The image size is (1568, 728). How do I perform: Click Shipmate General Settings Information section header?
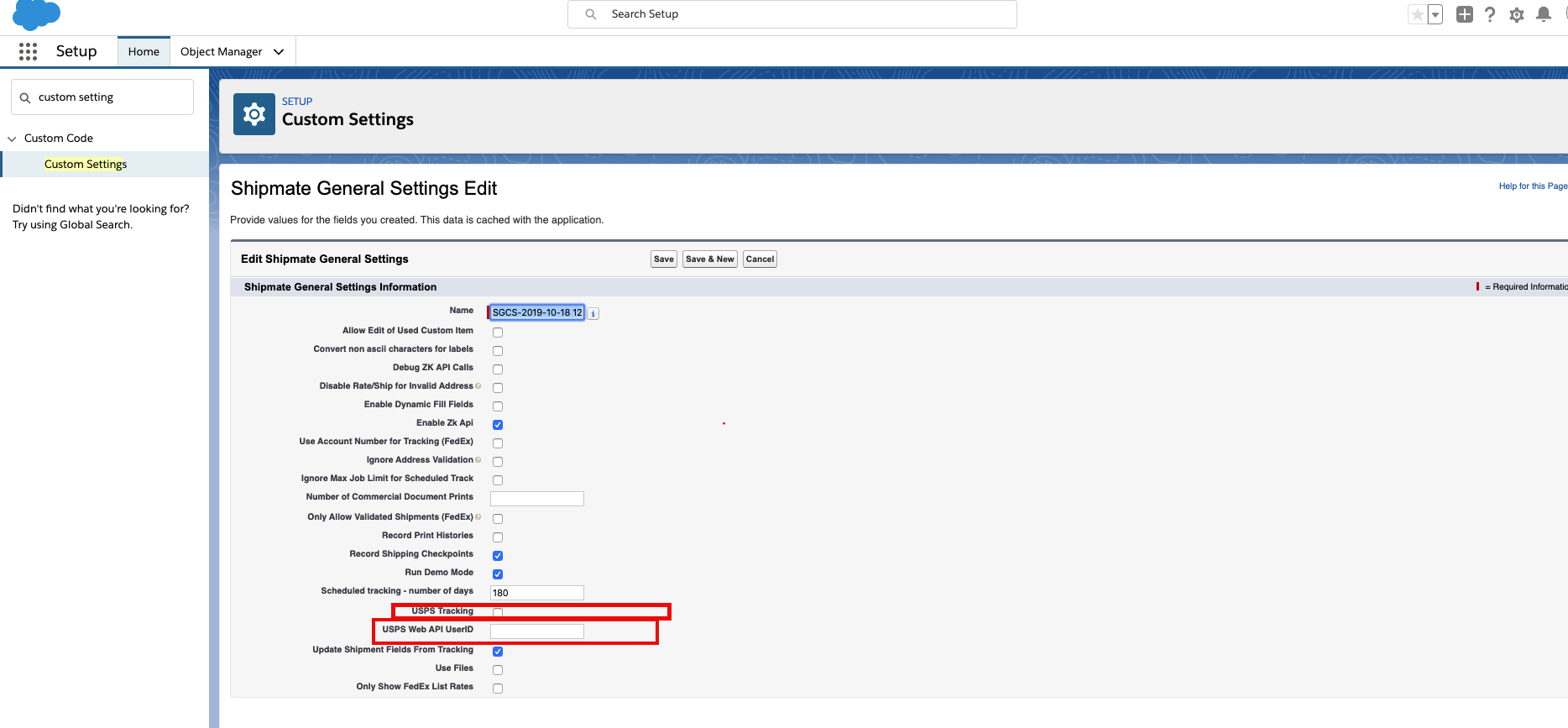point(340,287)
